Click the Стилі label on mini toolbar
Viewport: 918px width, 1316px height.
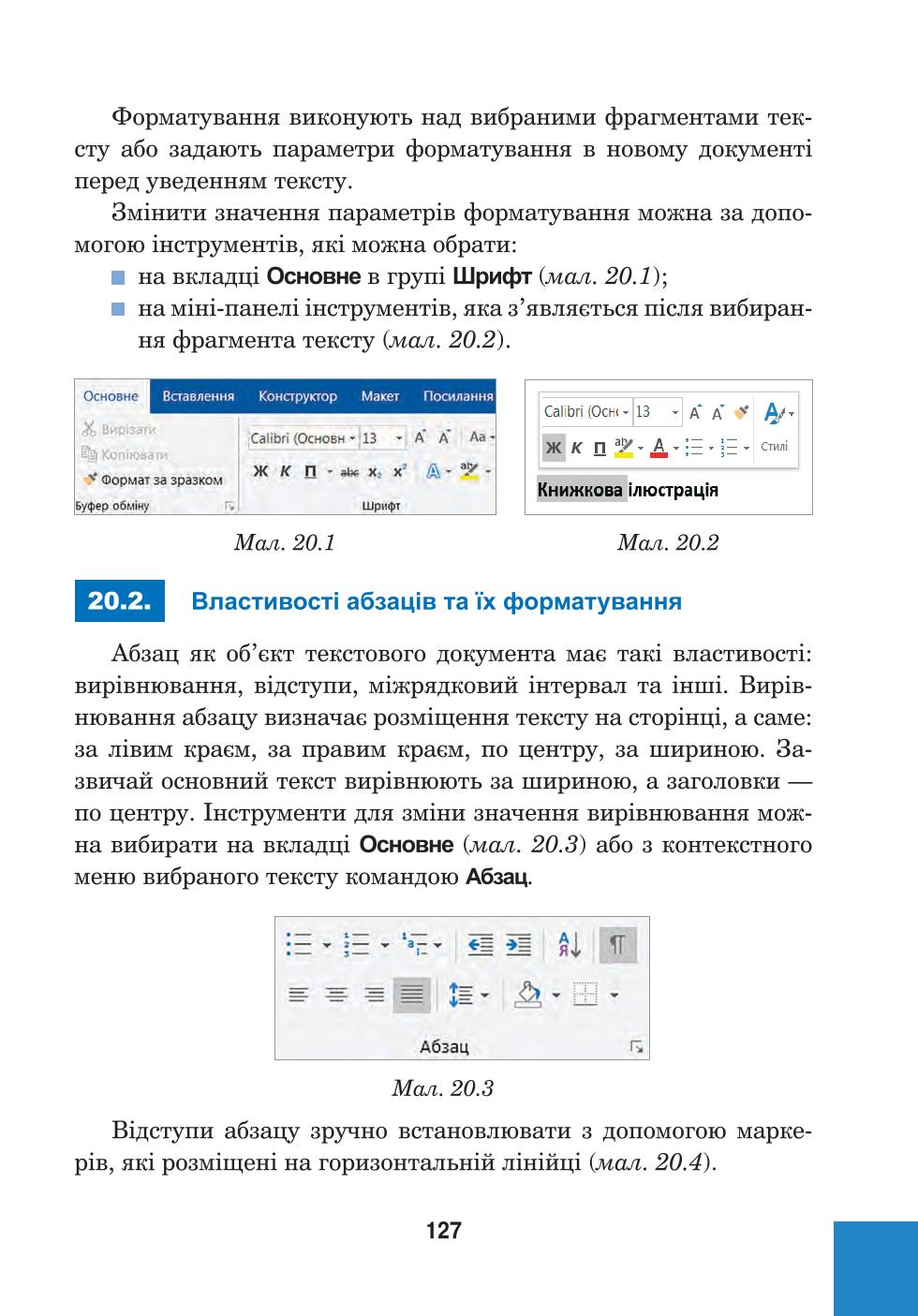coord(775,447)
